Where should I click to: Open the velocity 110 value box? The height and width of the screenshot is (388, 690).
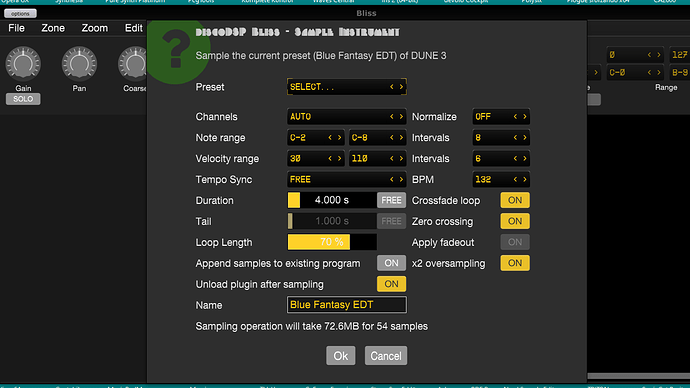click(x=378, y=159)
